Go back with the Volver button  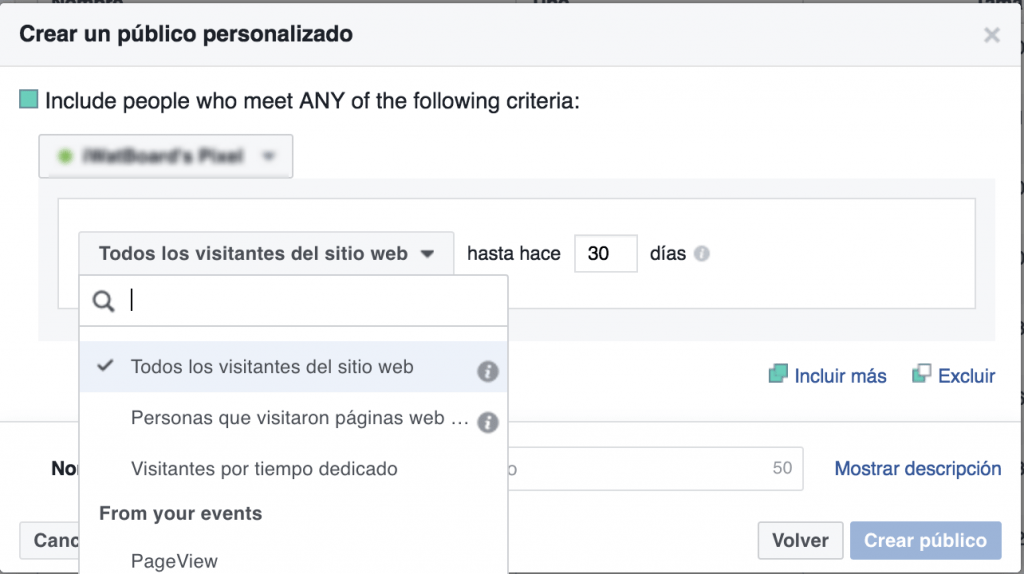pos(800,540)
